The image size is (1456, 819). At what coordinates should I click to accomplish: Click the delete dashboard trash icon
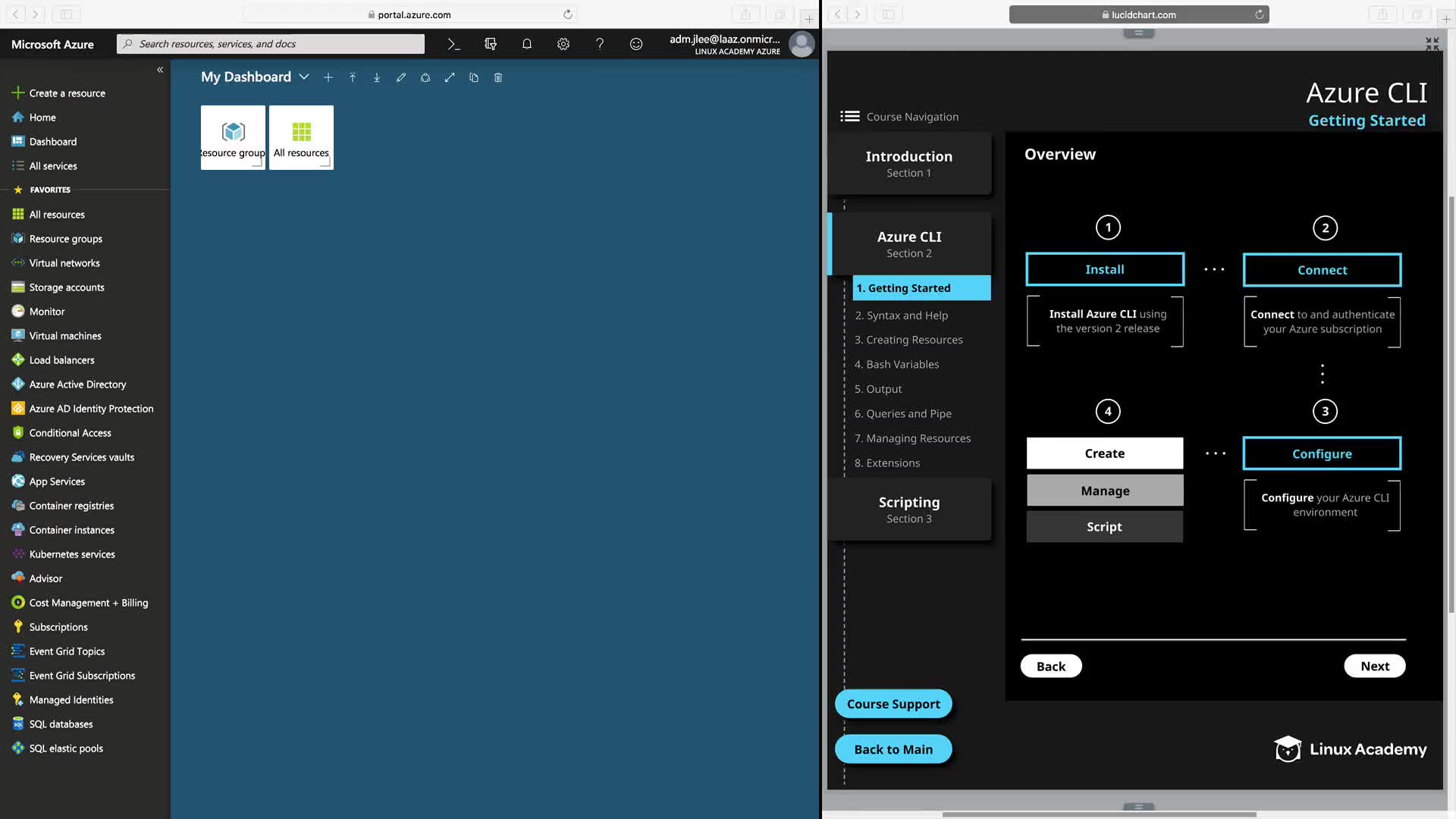pyautogui.click(x=498, y=77)
